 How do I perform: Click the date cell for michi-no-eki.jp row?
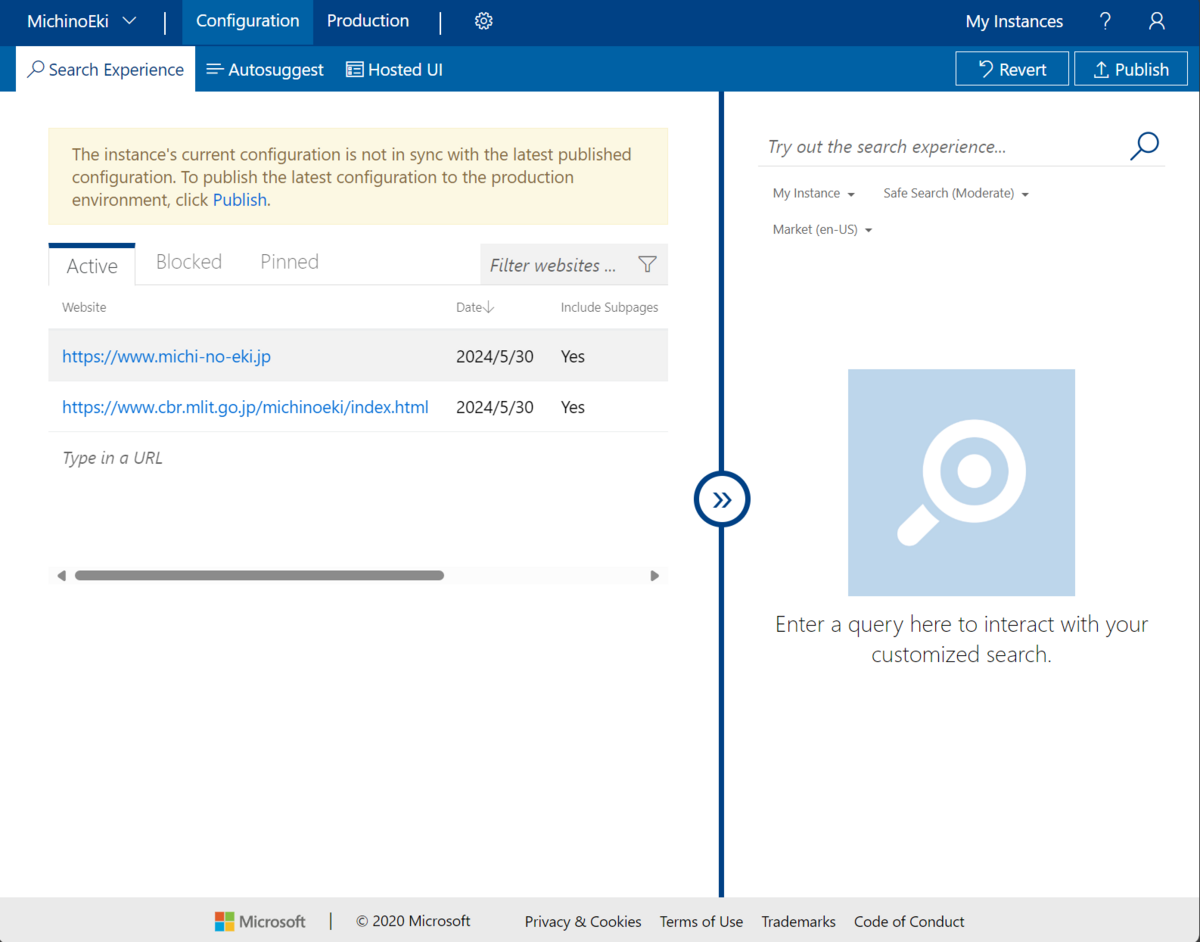point(495,356)
